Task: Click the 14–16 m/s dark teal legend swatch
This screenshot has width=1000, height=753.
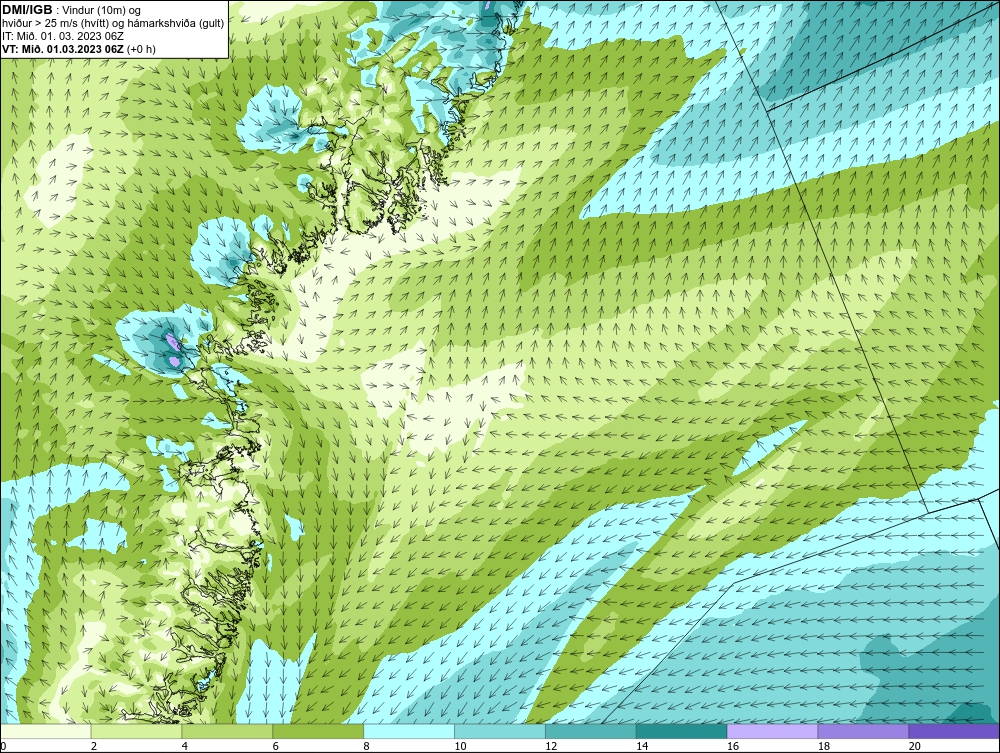Action: (682, 731)
